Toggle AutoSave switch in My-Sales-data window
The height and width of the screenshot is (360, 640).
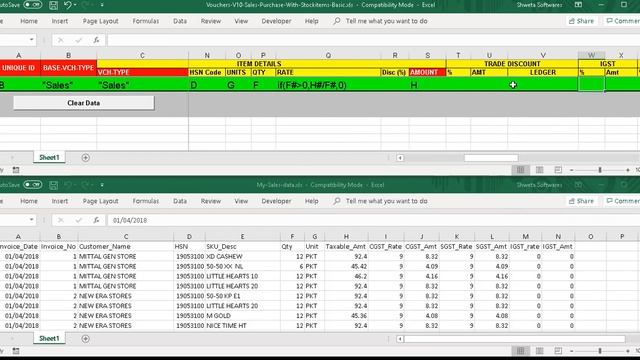pyautogui.click(x=33, y=185)
